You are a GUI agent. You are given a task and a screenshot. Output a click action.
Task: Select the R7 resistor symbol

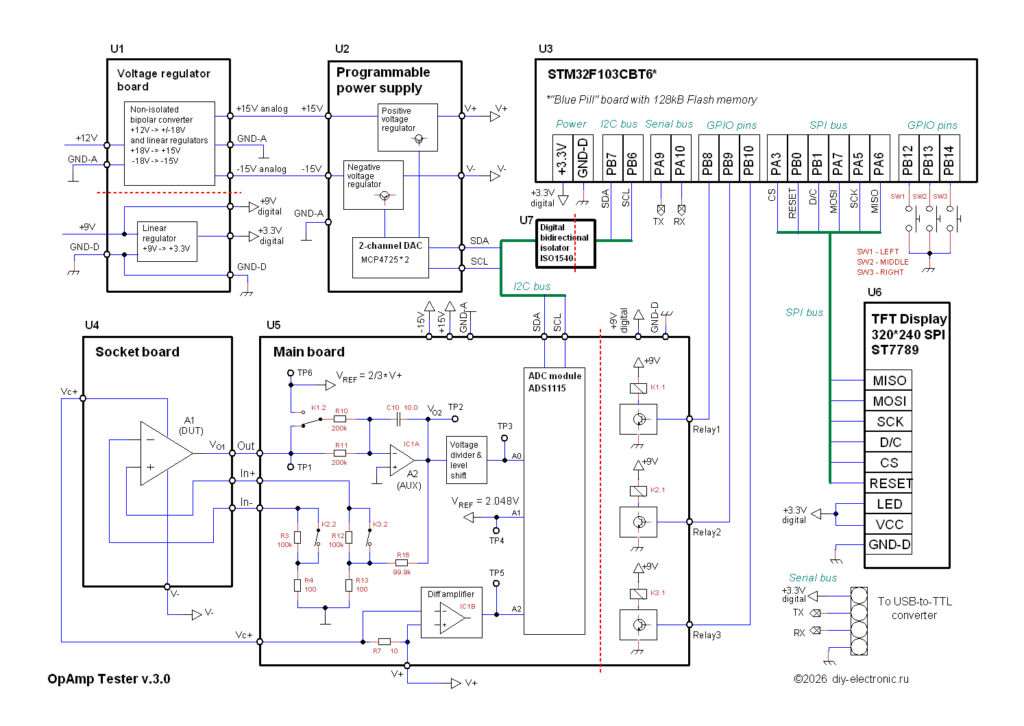pos(384,642)
